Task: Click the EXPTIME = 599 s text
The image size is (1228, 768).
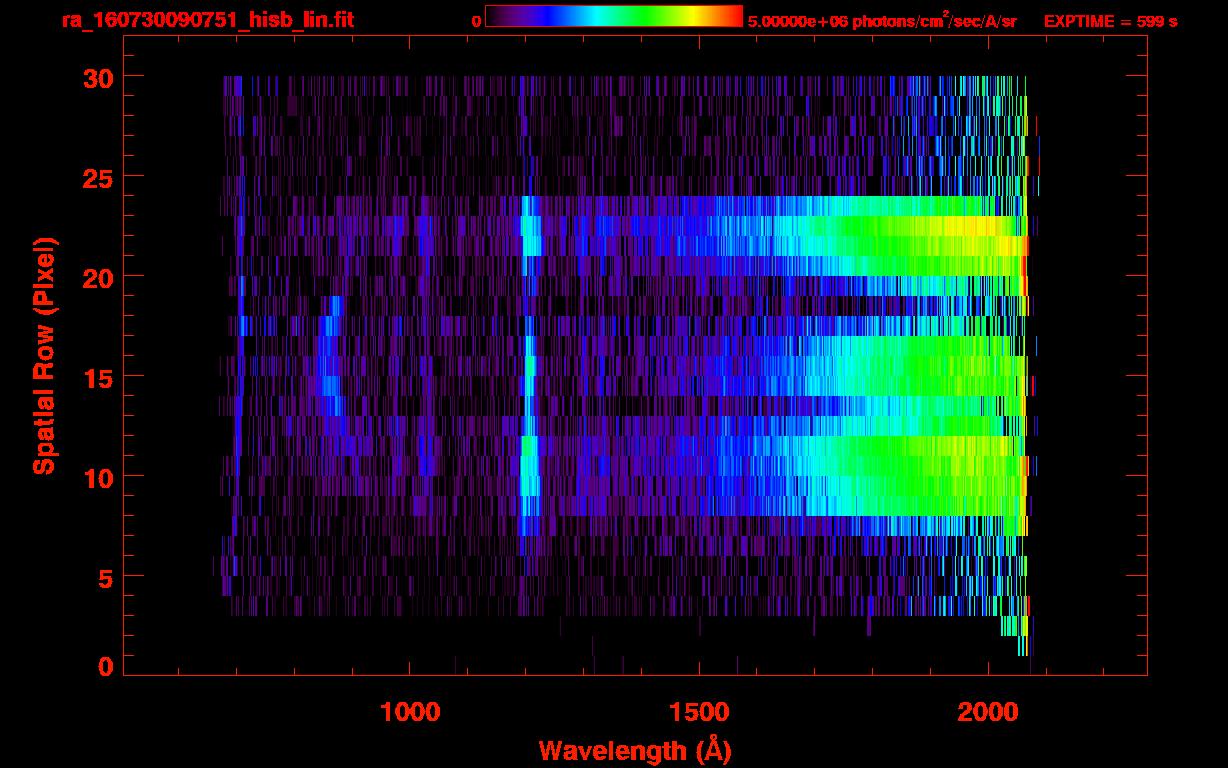Action: point(1110,21)
